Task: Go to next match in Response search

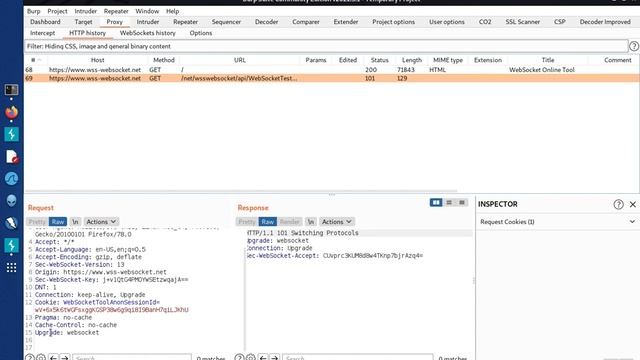Action: (274, 358)
